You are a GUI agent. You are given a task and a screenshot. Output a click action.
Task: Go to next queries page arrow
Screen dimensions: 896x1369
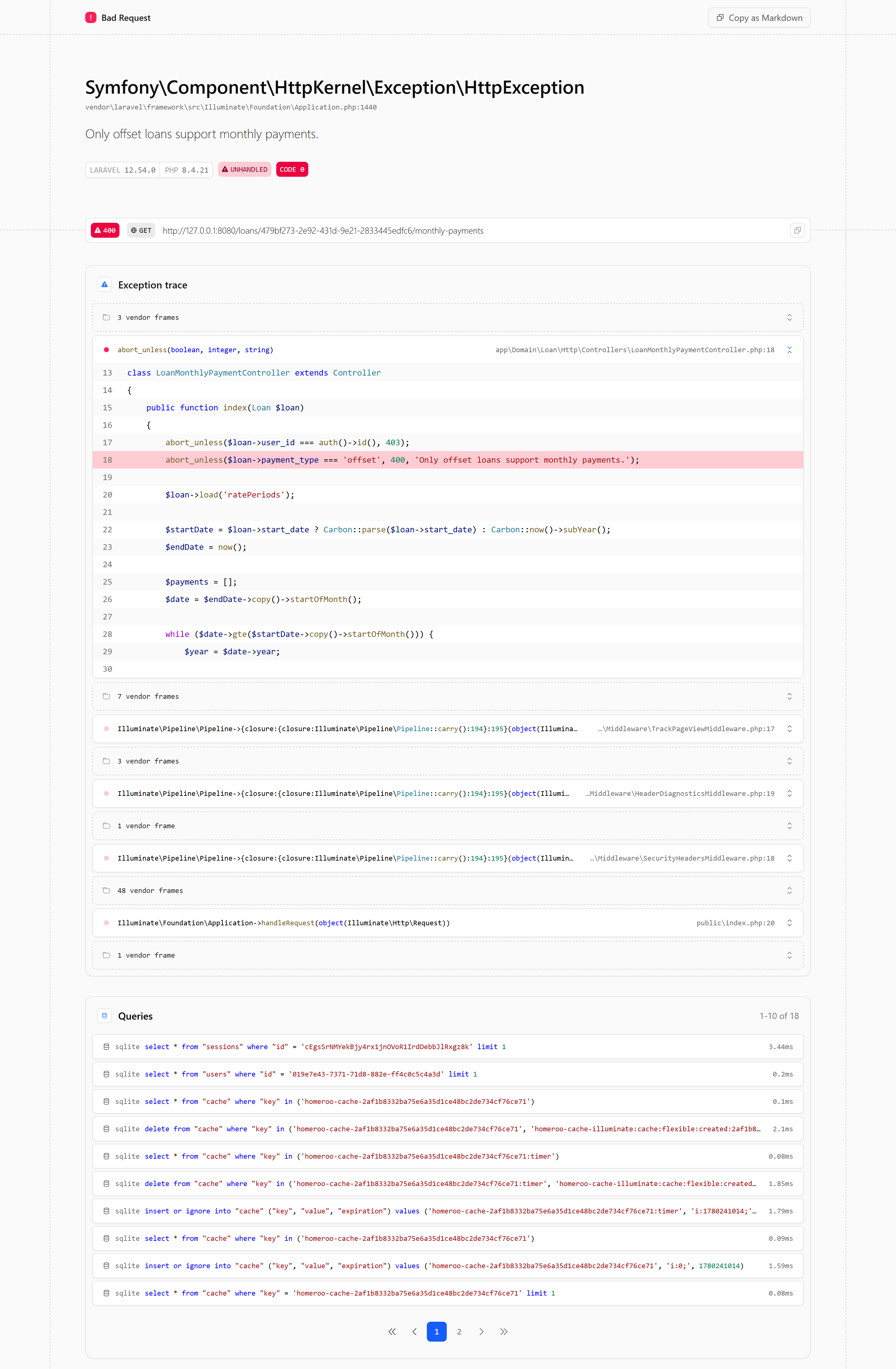tap(481, 1332)
